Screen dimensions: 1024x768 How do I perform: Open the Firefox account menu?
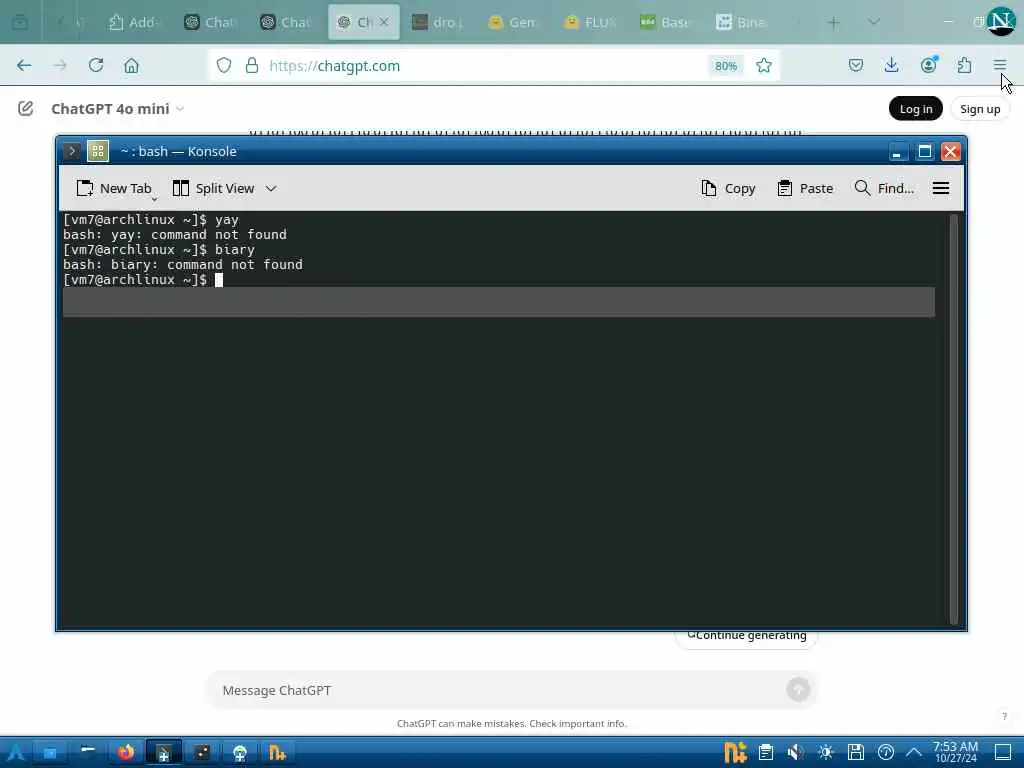point(928,65)
